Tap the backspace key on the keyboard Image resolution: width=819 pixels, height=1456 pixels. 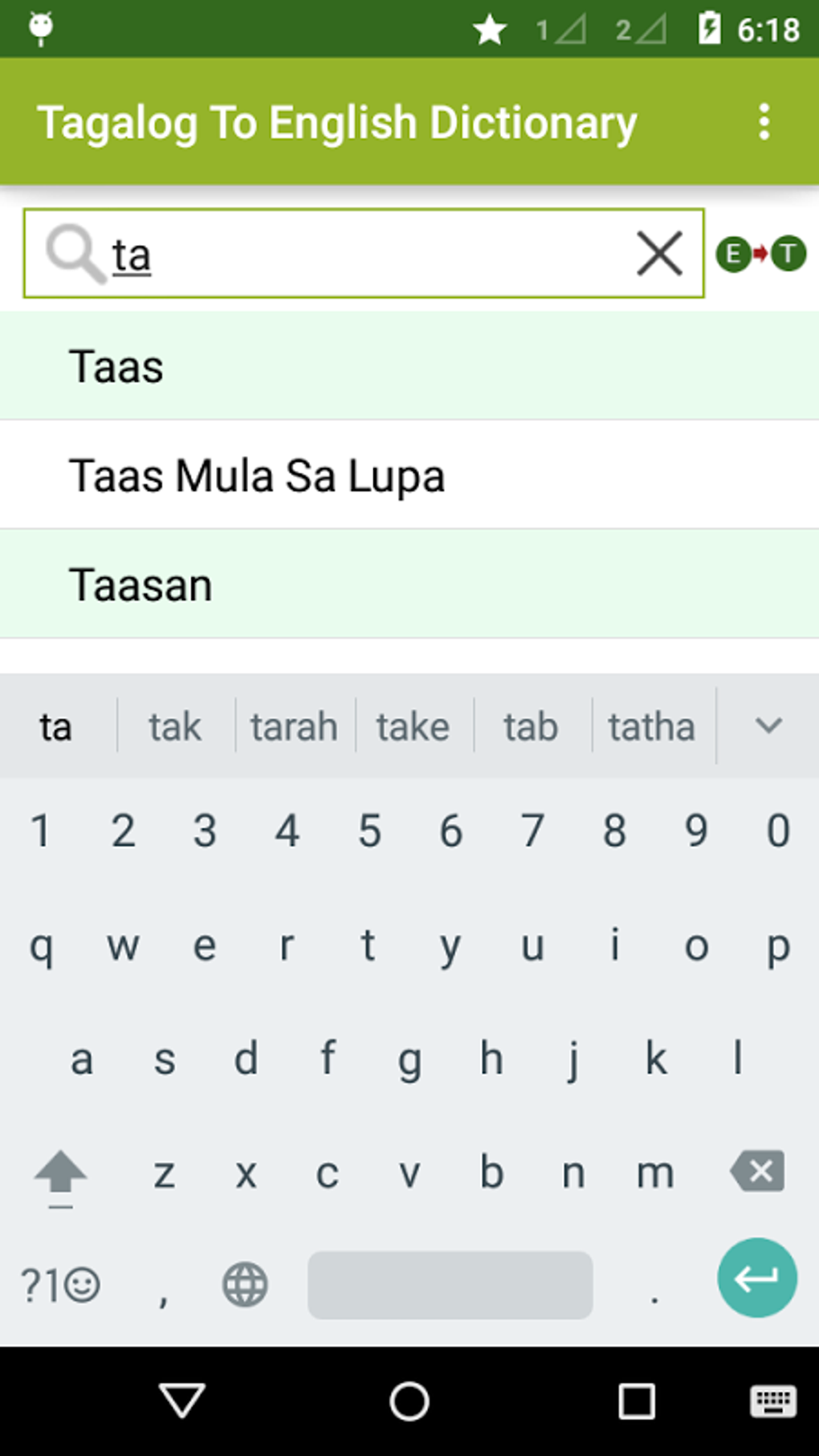[755, 1173]
